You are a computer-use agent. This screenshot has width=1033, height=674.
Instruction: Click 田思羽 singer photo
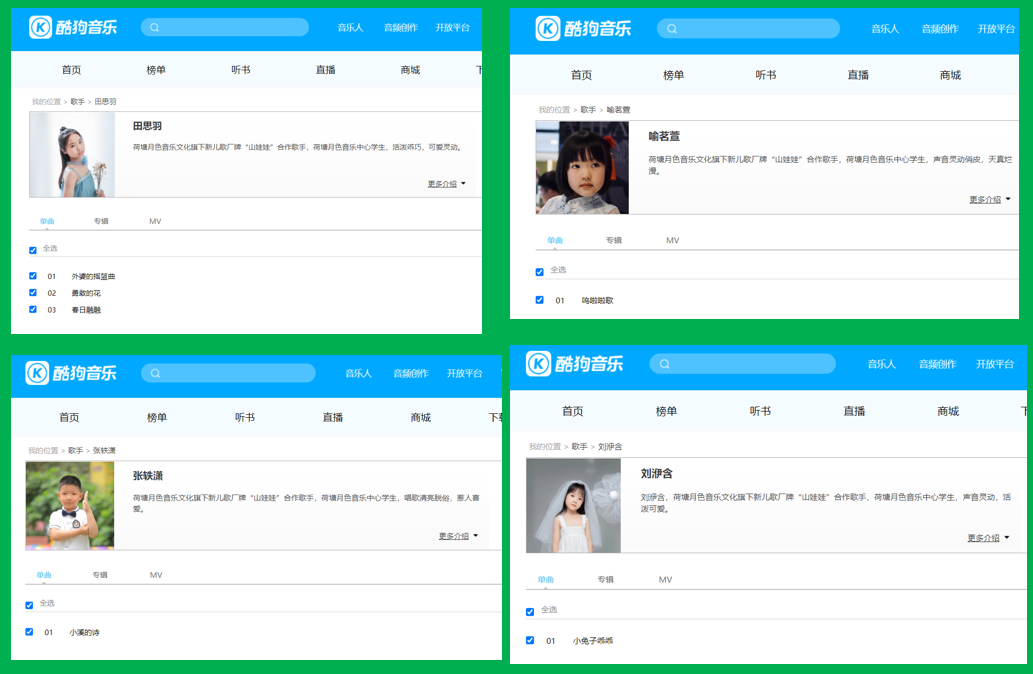point(72,155)
